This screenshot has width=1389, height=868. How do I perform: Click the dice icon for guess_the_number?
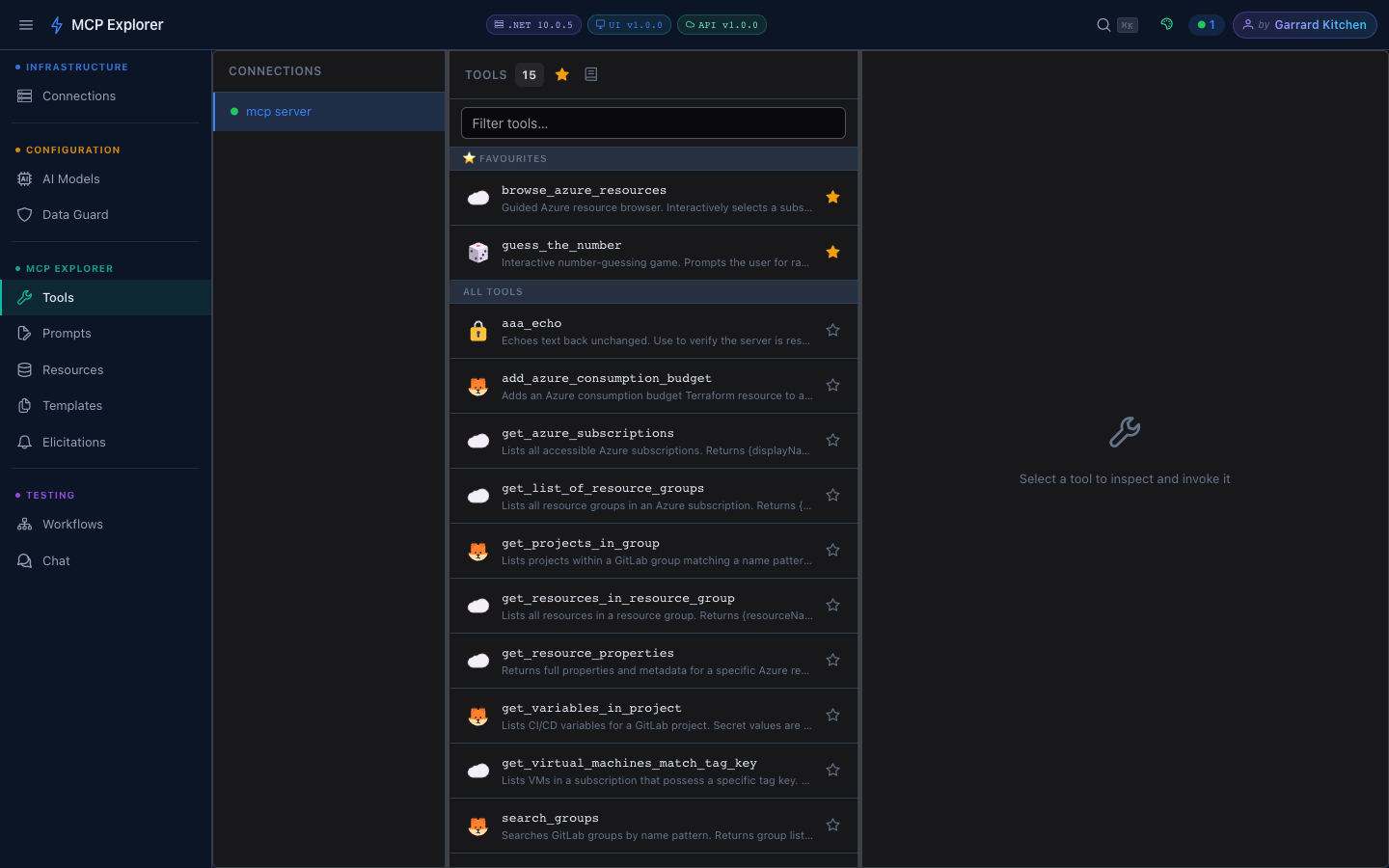point(478,253)
